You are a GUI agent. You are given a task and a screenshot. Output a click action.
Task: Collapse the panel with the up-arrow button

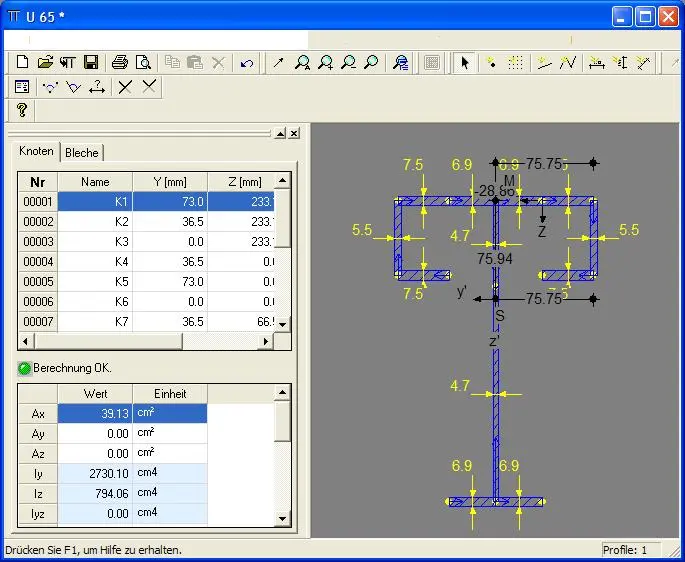pos(280,133)
